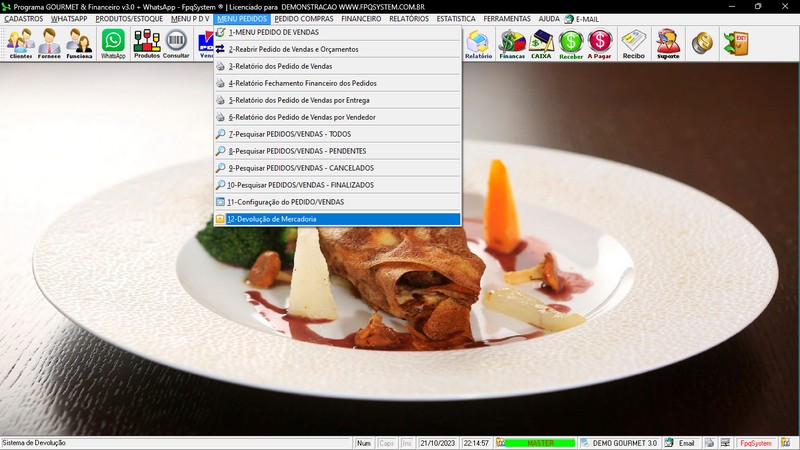Open the FERRAMENTAS menu
This screenshot has width=800, height=450.
tap(507, 19)
